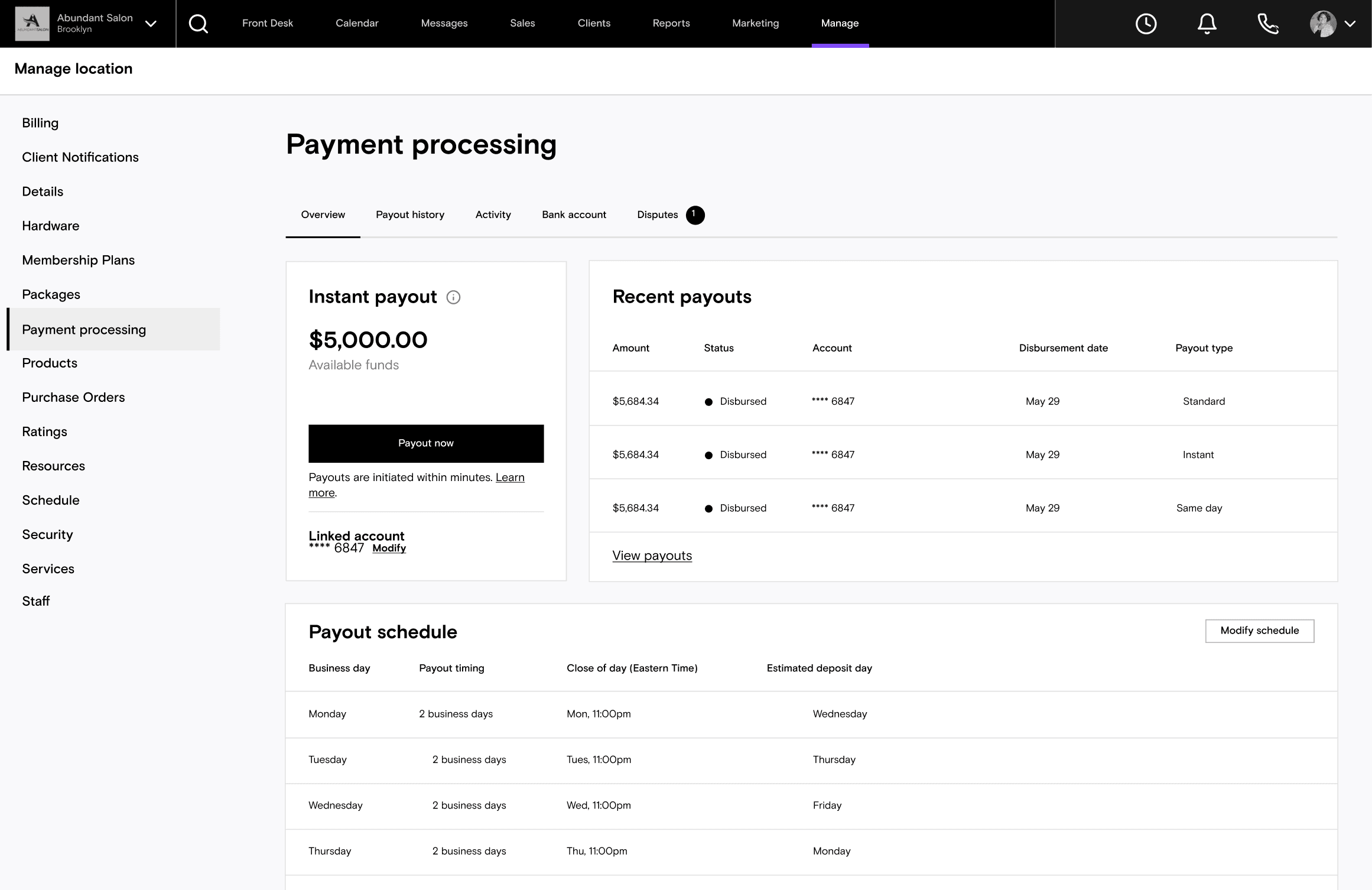Expand the location switcher next to Abundant Salon

[151, 24]
